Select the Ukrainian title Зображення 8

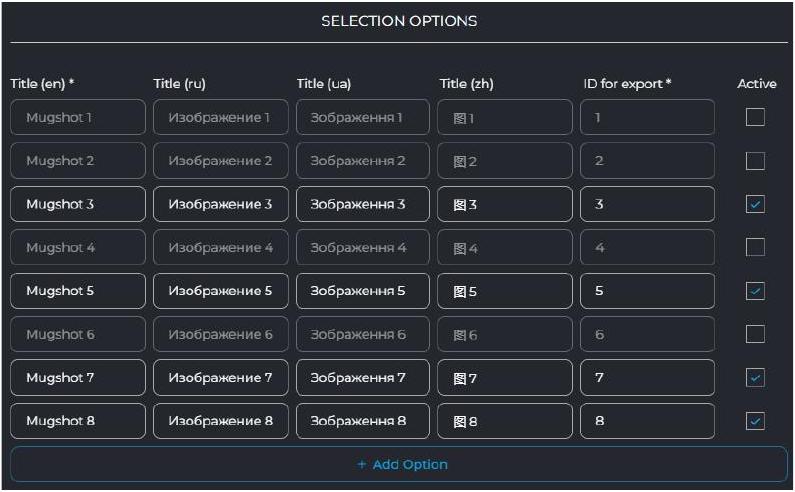(x=363, y=421)
